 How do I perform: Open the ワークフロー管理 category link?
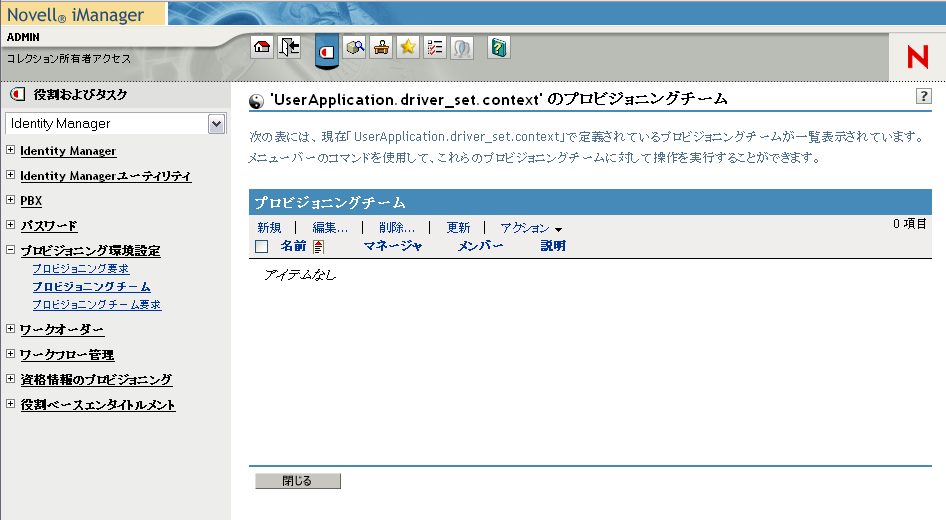point(67,355)
